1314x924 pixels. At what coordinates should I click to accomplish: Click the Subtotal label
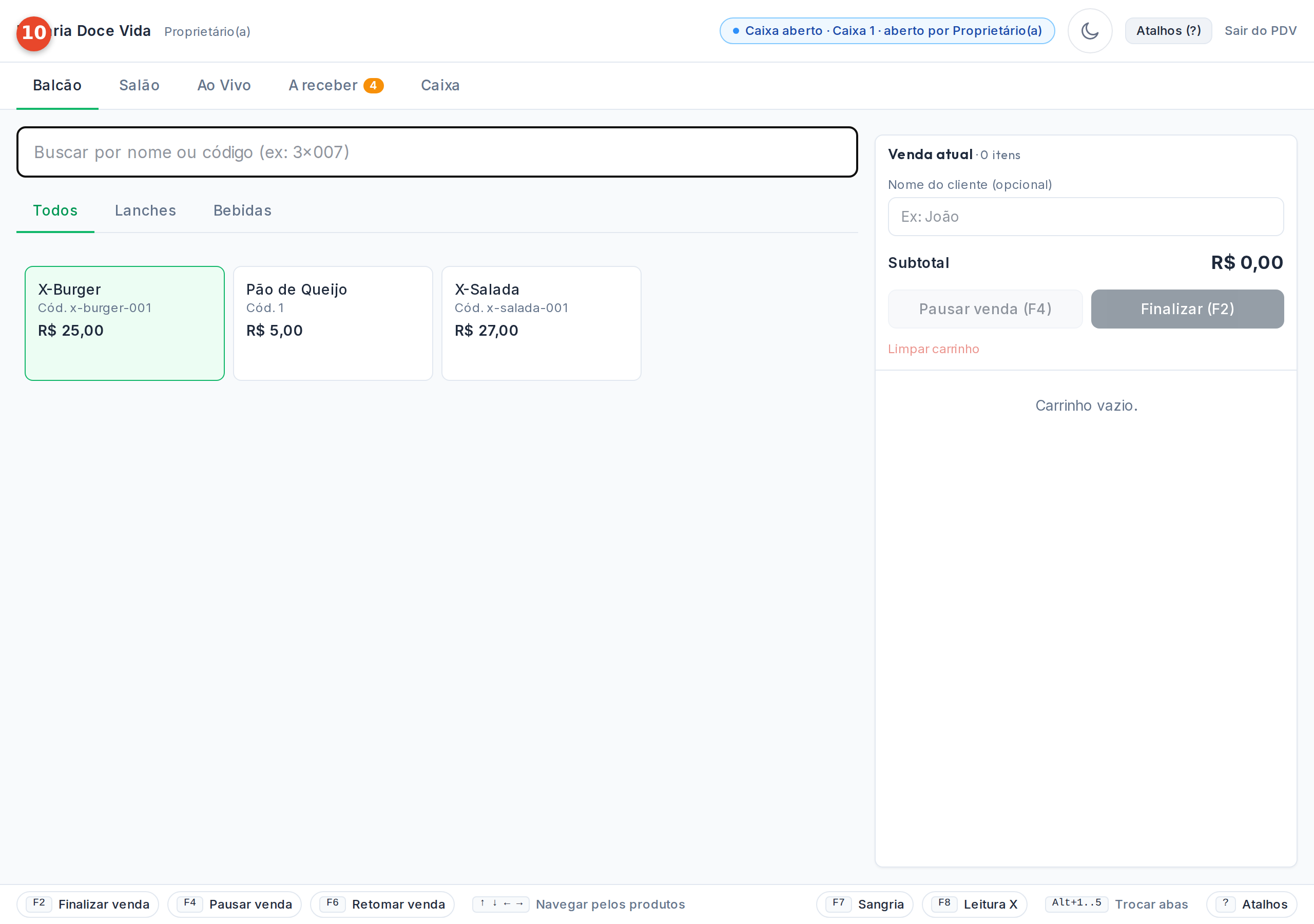[919, 263]
